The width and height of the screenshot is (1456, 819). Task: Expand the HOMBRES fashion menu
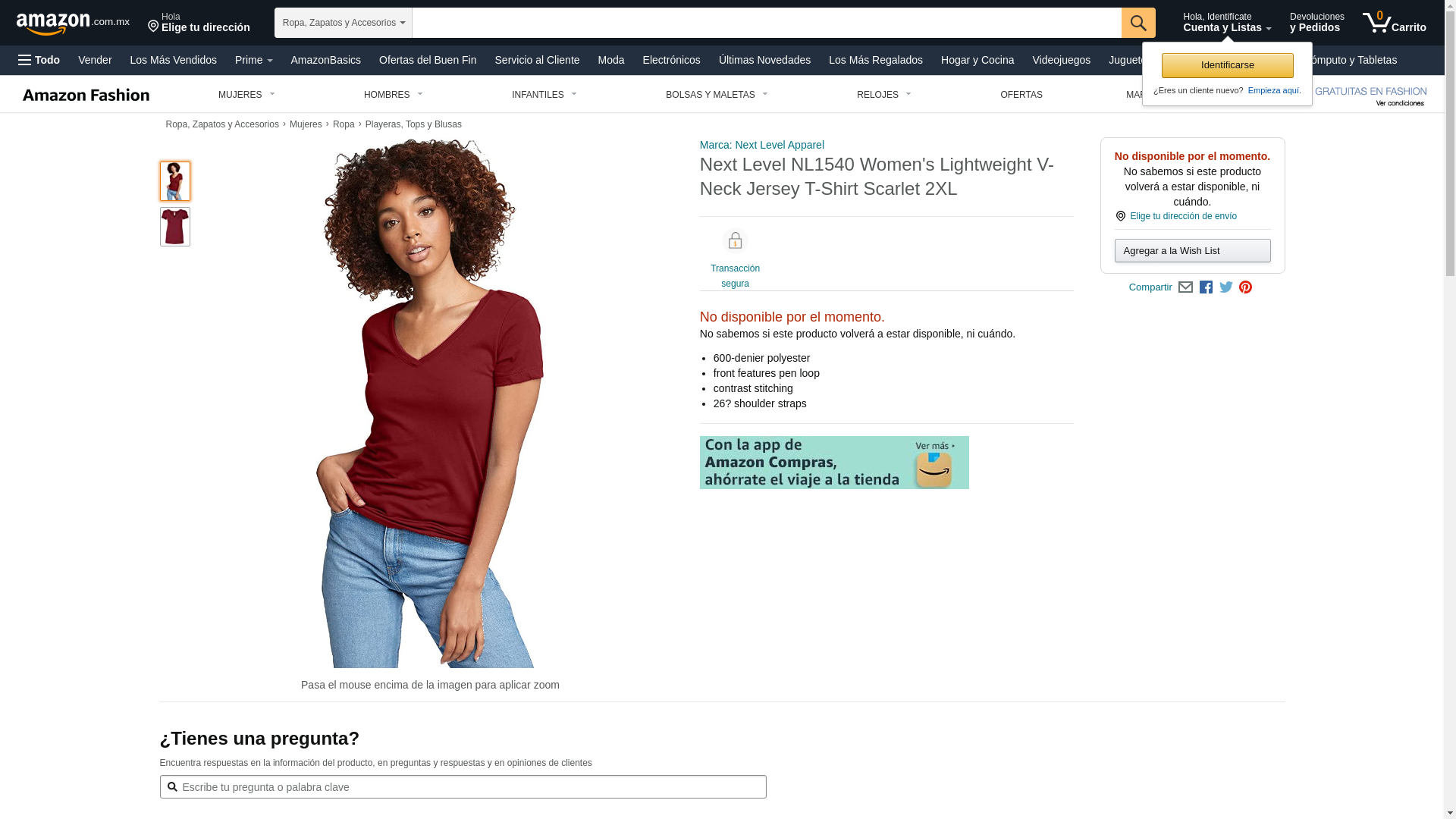tap(394, 95)
